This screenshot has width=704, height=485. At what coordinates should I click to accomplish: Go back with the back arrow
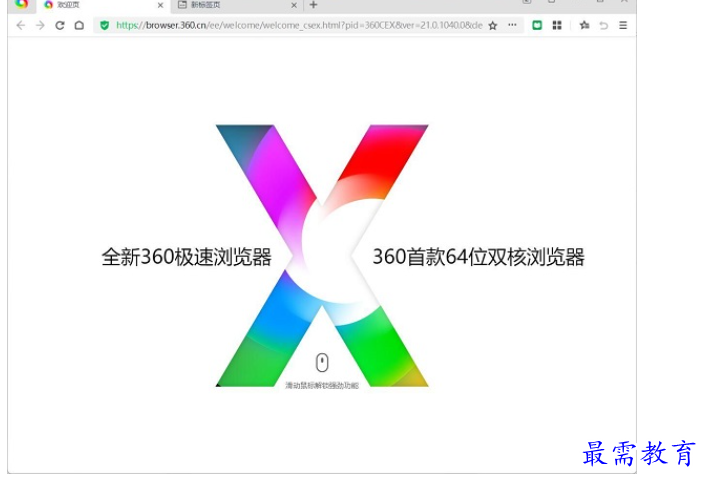tap(21, 25)
